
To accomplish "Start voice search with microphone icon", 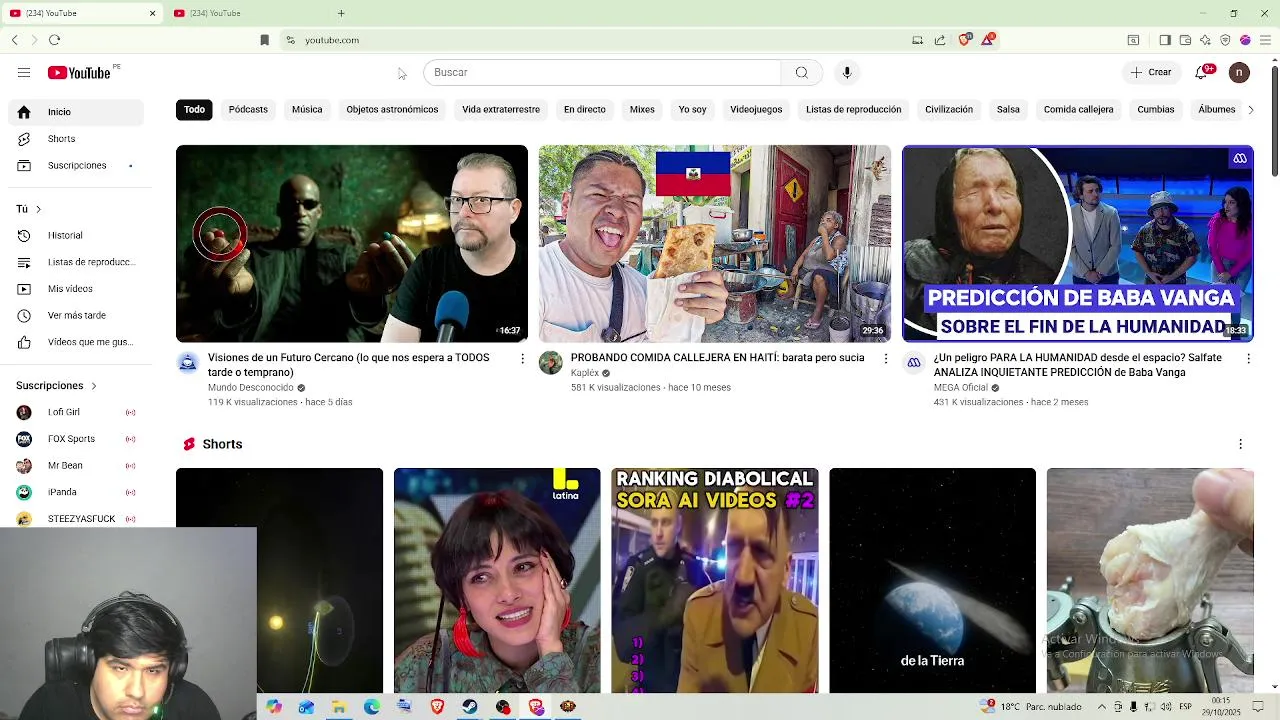I will (x=847, y=72).
